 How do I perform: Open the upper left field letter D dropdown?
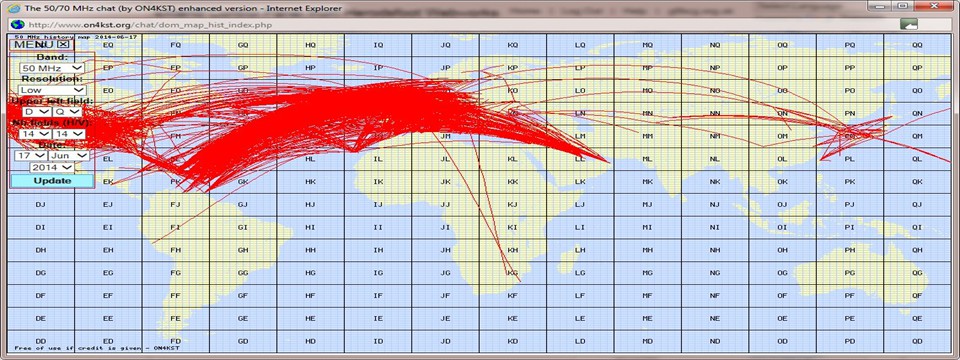(x=36, y=112)
